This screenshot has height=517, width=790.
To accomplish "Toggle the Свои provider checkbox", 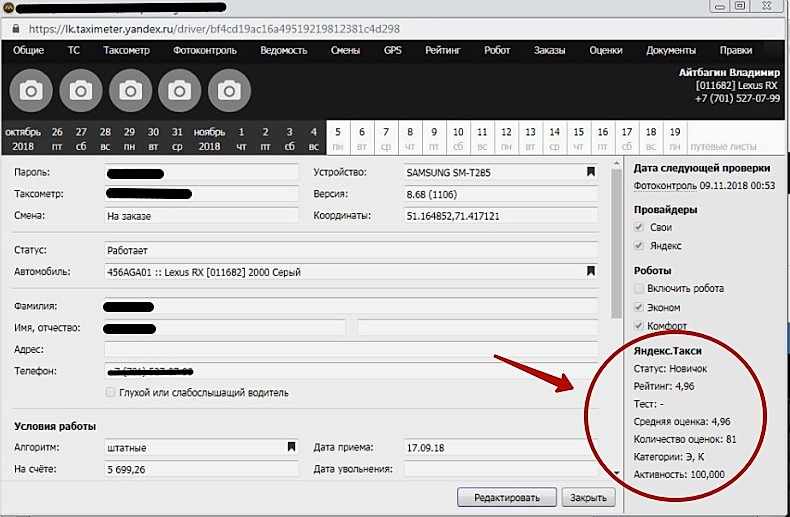I will click(x=639, y=227).
